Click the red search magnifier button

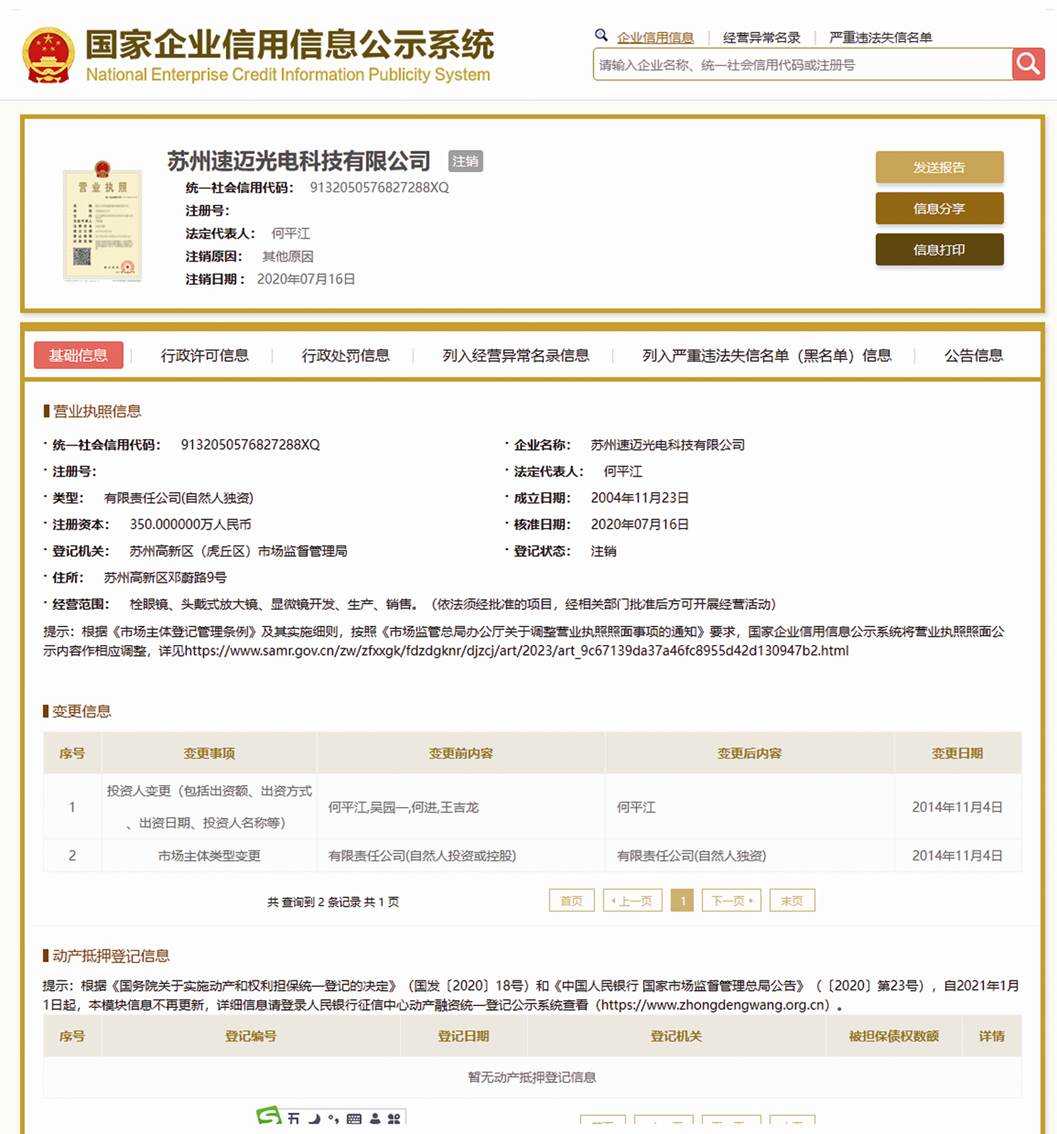(1028, 65)
